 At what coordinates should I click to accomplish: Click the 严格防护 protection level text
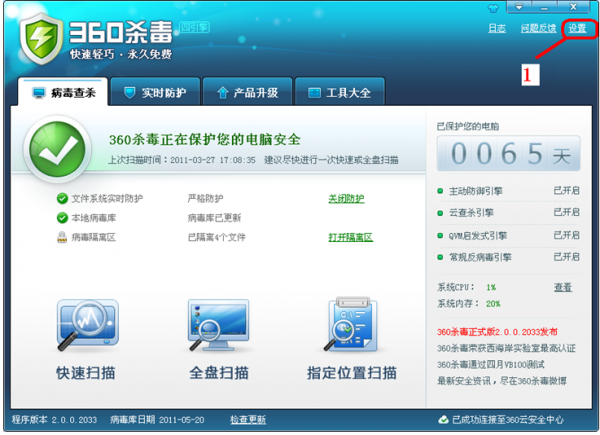(x=205, y=199)
